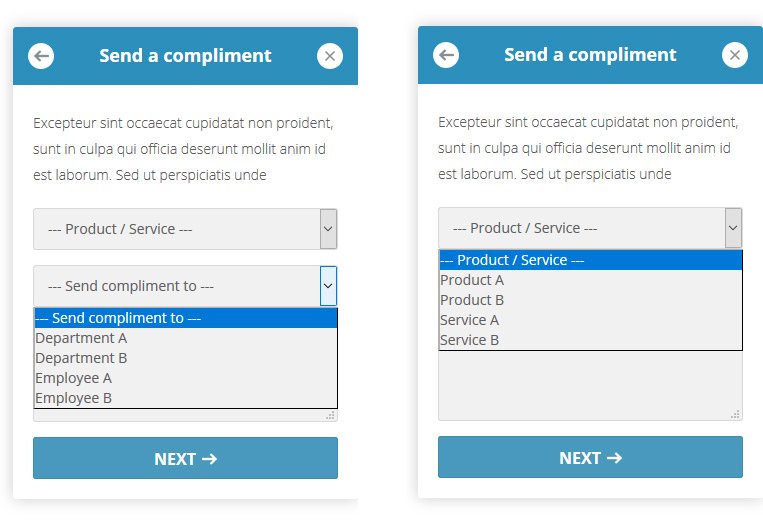Screen dimensions: 763x529
Task: Click back arrow icon in right panel header
Action: [446, 55]
